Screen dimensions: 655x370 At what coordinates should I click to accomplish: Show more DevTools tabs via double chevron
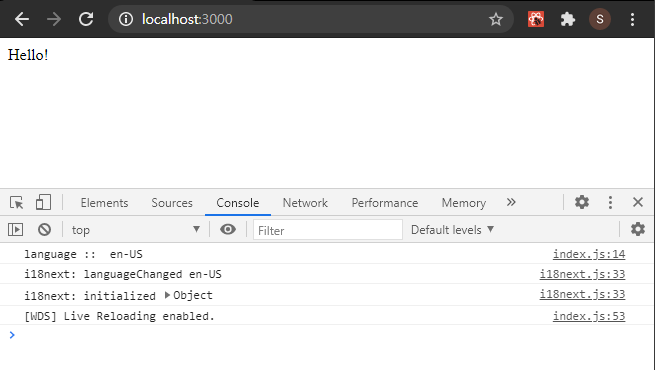[x=511, y=203]
